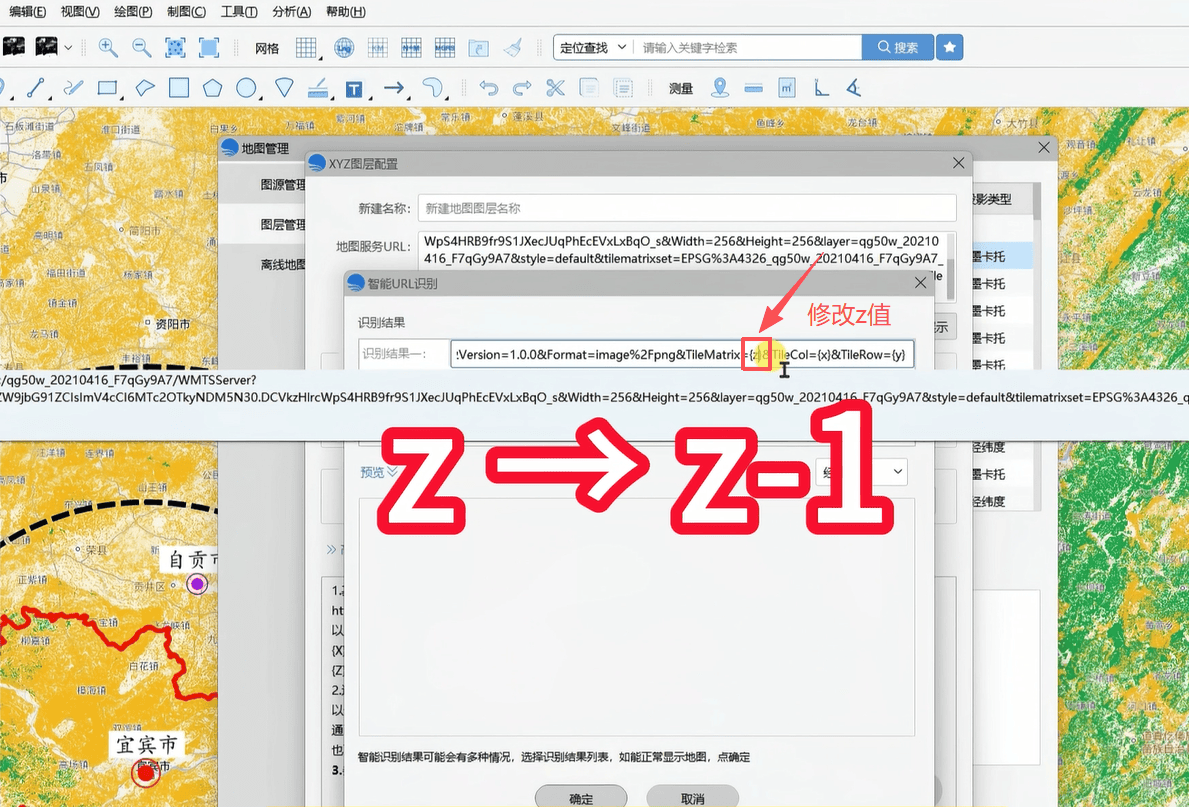The width and height of the screenshot is (1189, 807).
Task: Click the solid full-extent frame icon
Action: pyautogui.click(x=209, y=47)
